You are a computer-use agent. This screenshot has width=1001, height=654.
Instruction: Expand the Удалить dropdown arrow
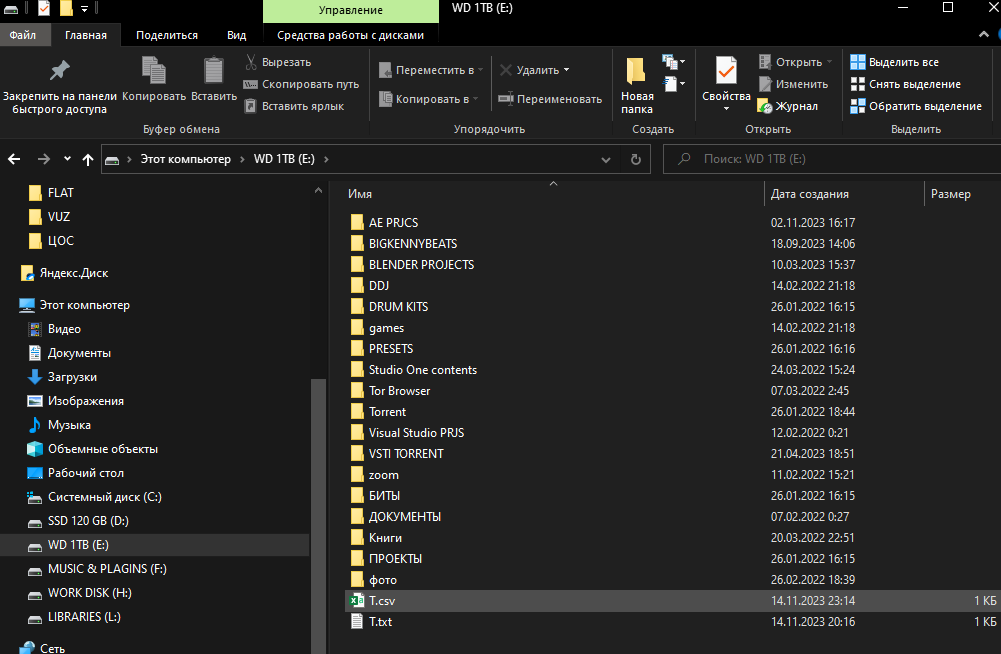(x=566, y=70)
